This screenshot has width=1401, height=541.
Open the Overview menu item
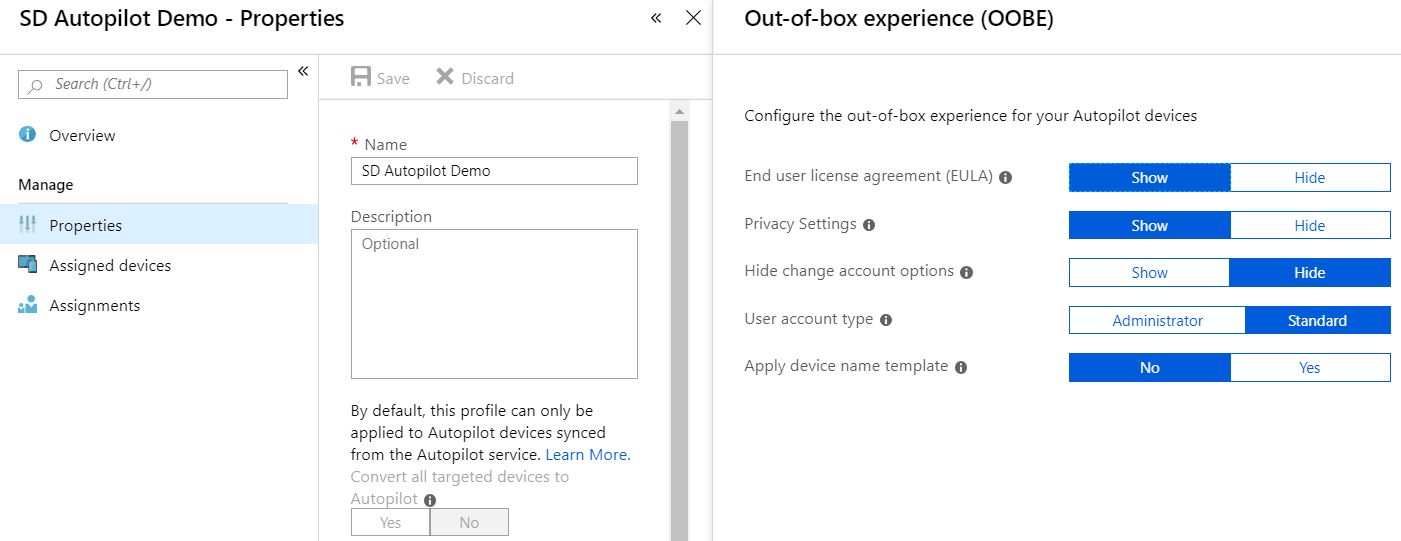click(159, 135)
